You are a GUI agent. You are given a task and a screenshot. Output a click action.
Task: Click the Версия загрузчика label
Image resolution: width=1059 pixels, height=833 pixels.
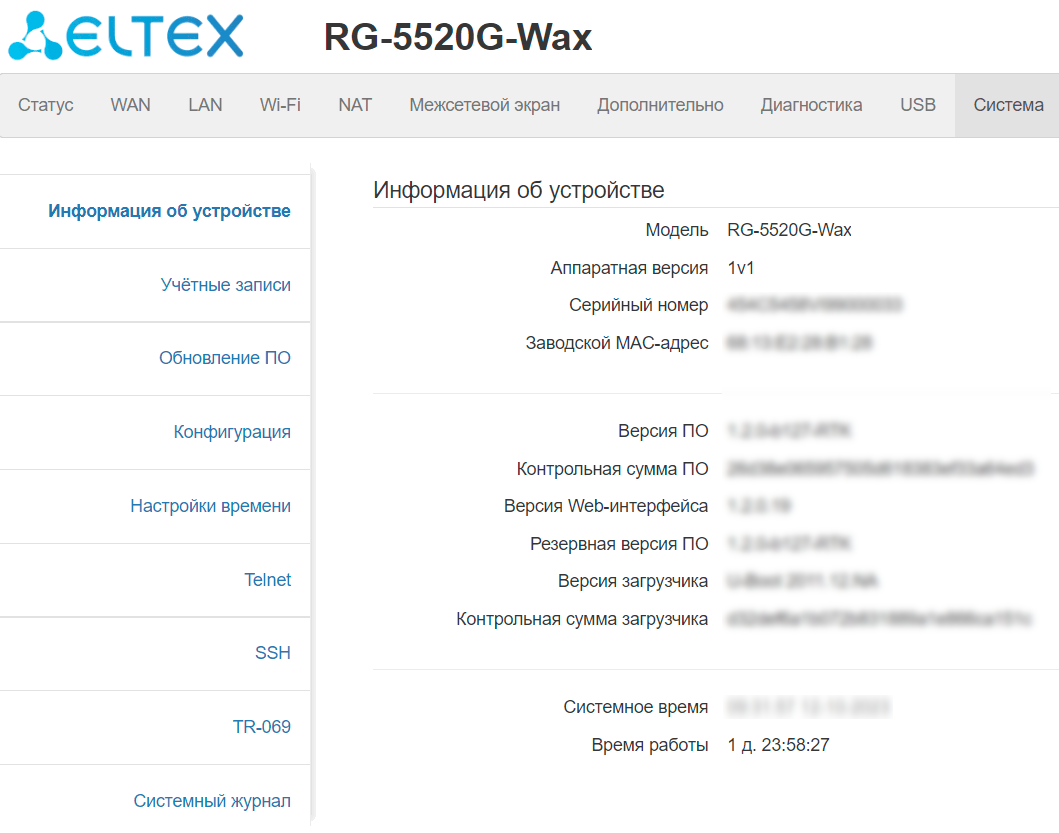[x=632, y=581]
